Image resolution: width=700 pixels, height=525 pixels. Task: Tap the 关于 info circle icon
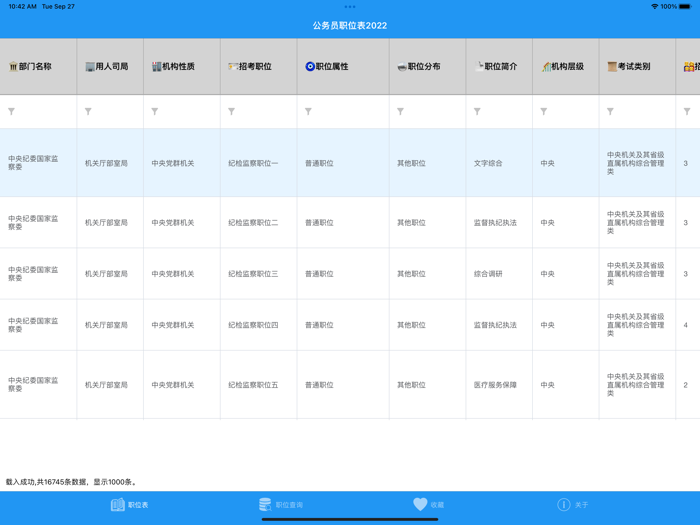pyautogui.click(x=564, y=505)
